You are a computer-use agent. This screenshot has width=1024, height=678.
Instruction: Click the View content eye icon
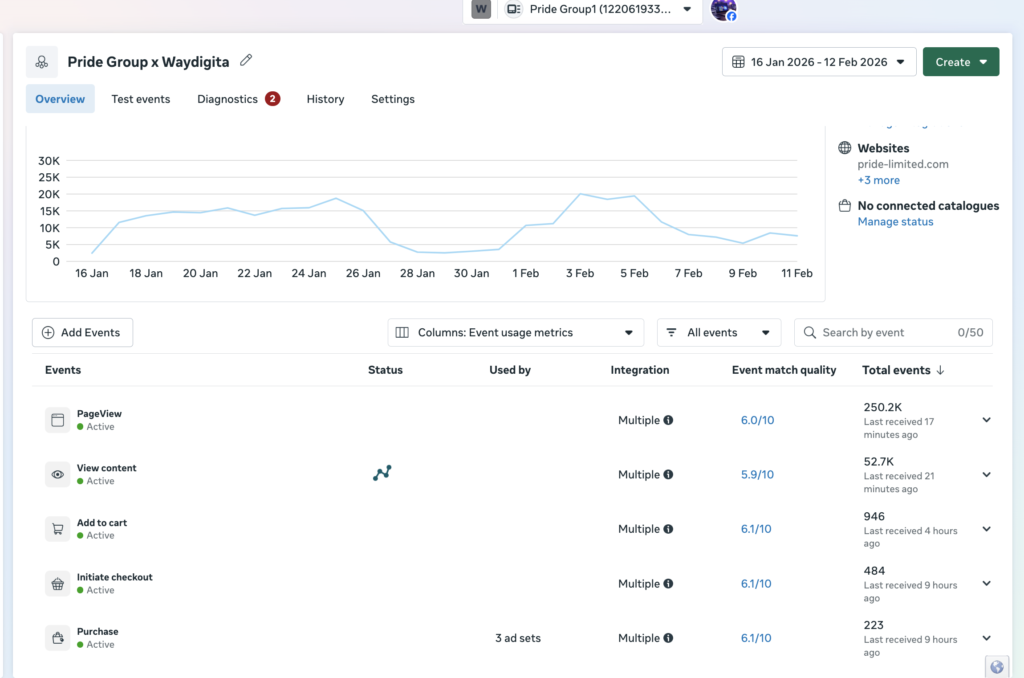[x=58, y=475]
